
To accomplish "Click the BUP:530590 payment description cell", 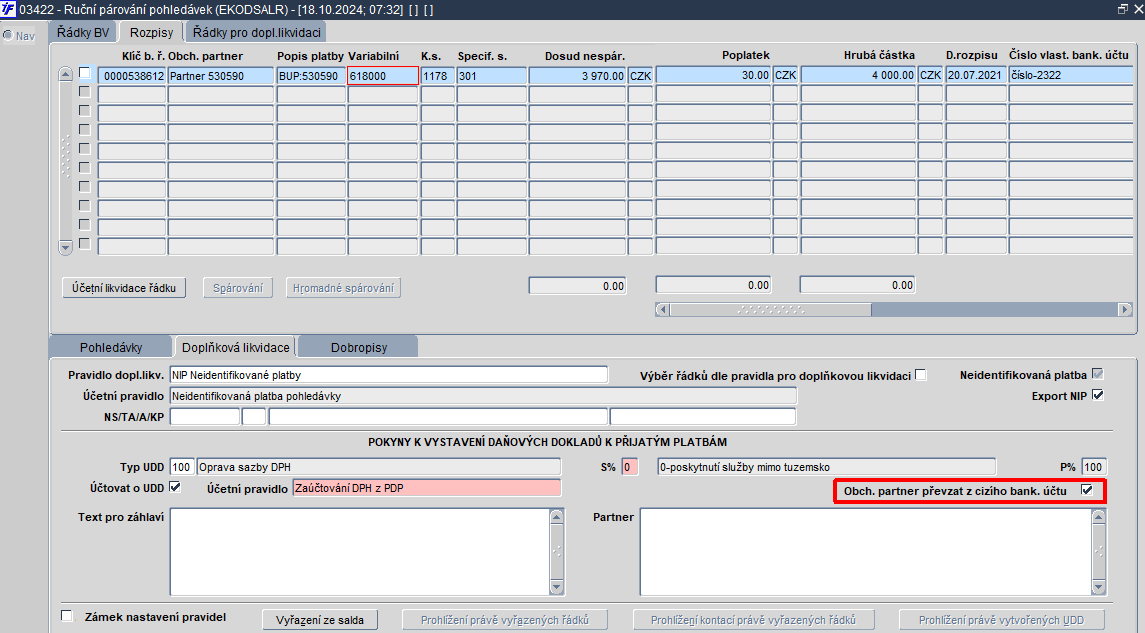I will [x=310, y=75].
